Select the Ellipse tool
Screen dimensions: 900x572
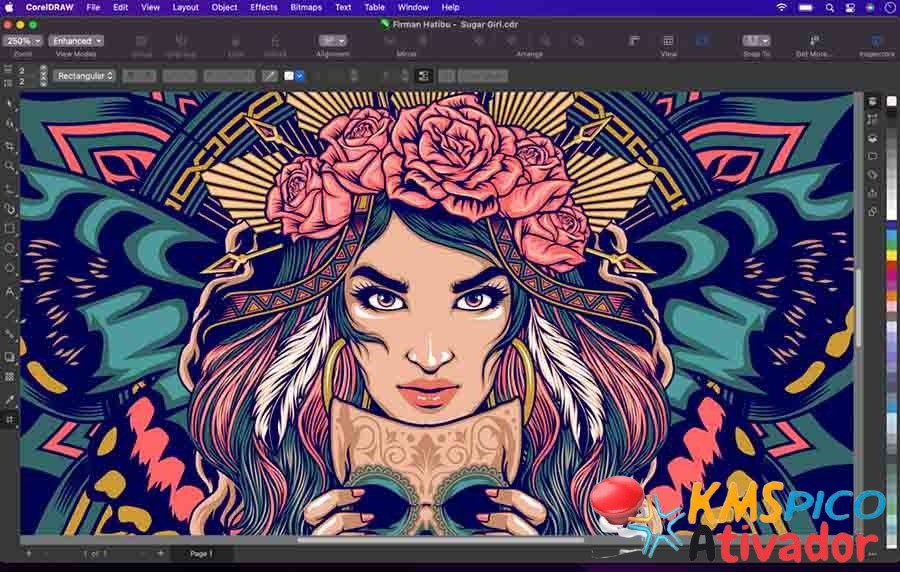tap(10, 248)
